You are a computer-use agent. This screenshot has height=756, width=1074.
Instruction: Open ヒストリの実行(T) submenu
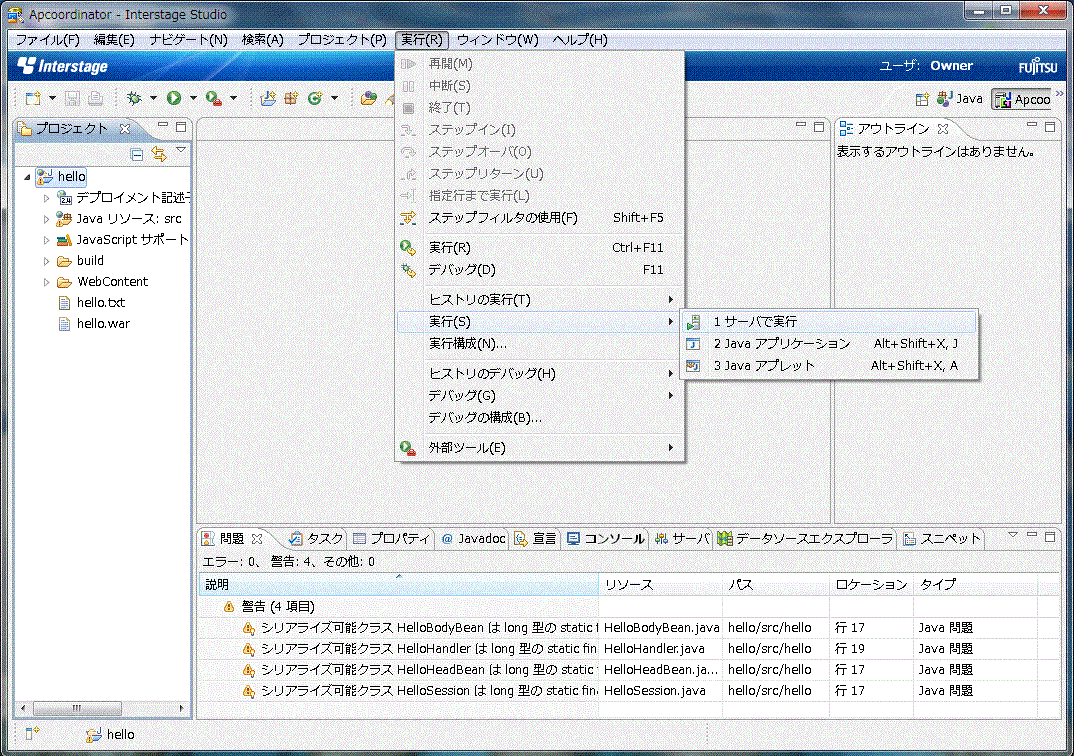pos(540,300)
